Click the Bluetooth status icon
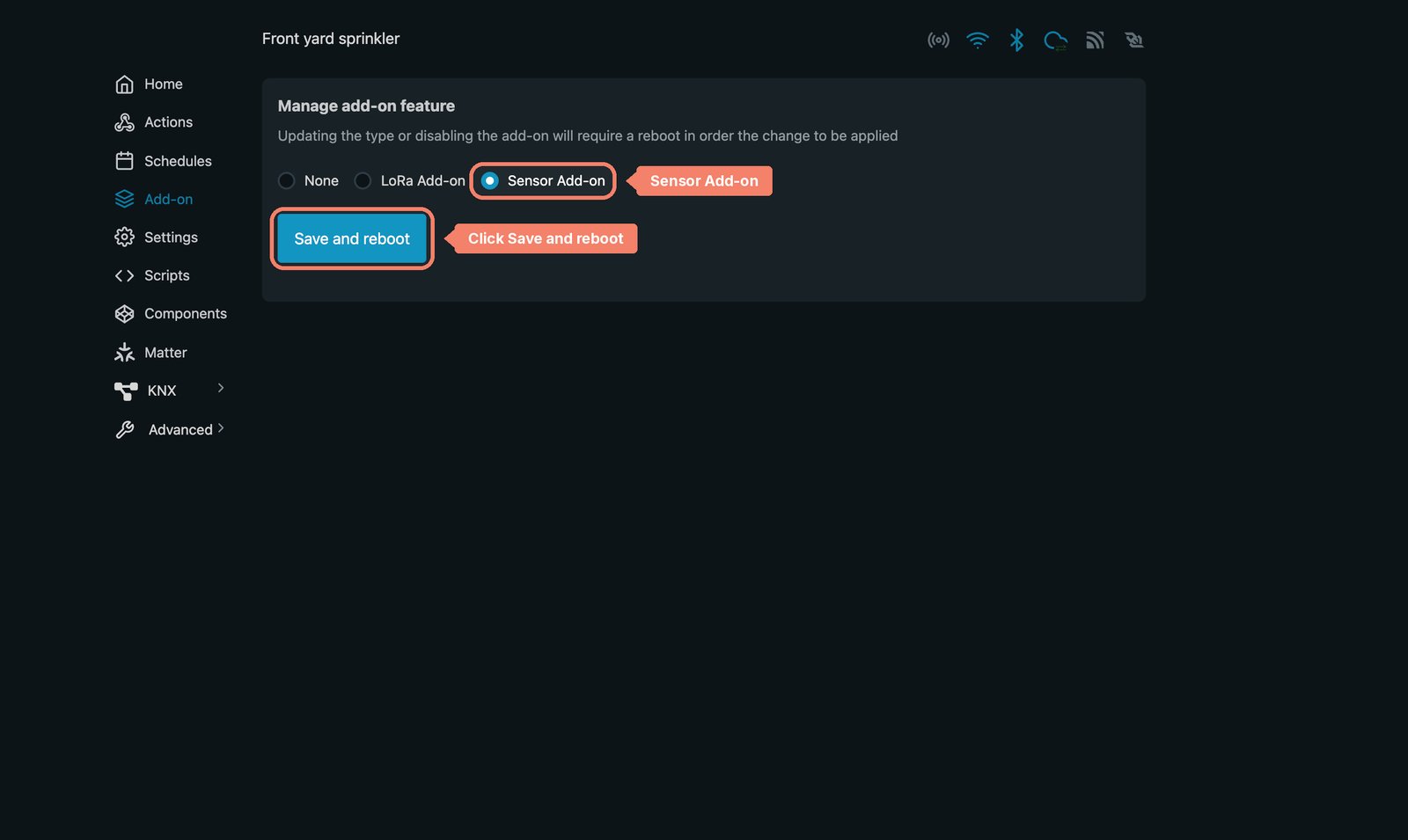 tap(1016, 40)
